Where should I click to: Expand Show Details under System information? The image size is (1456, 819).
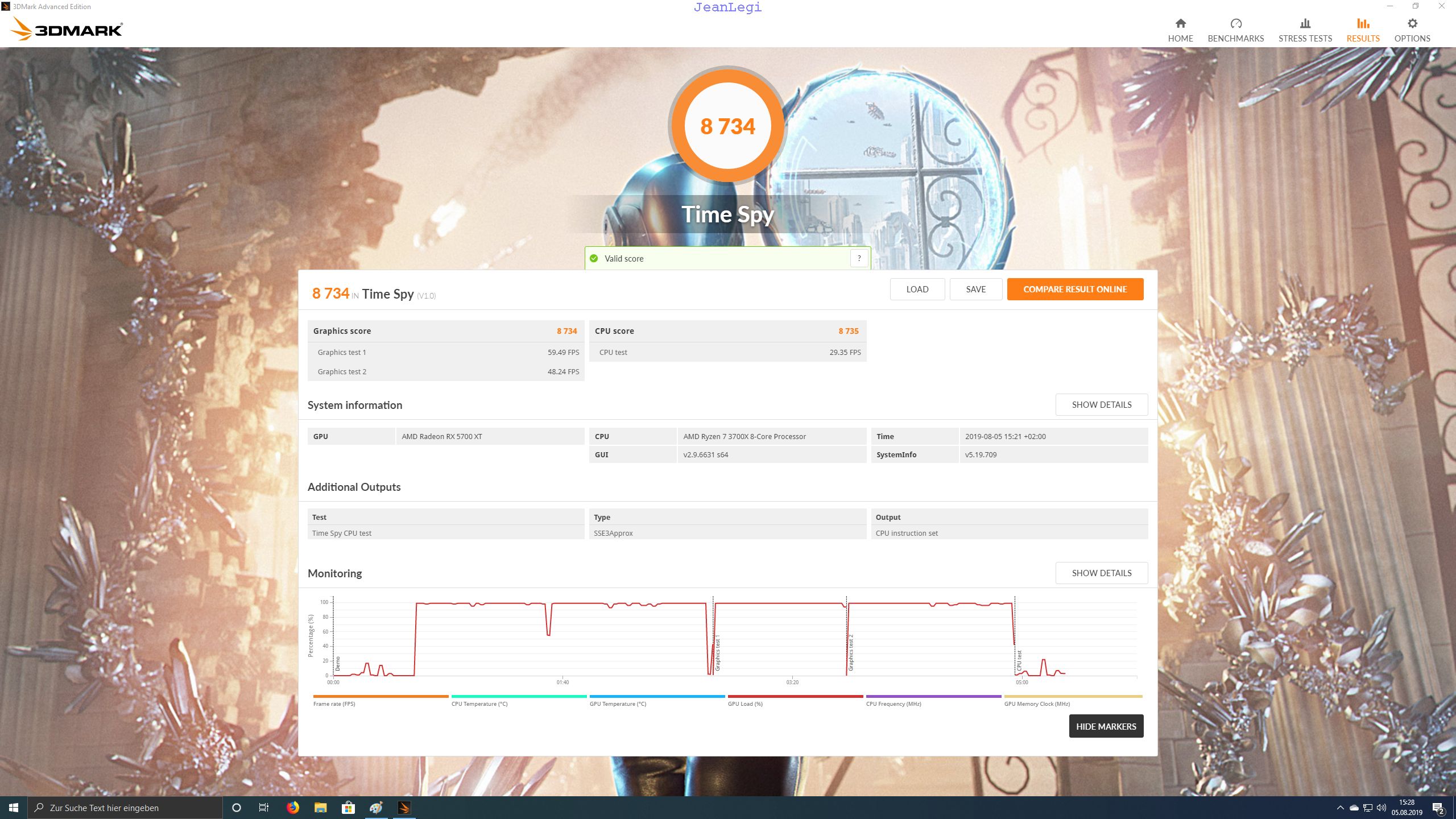point(1101,404)
